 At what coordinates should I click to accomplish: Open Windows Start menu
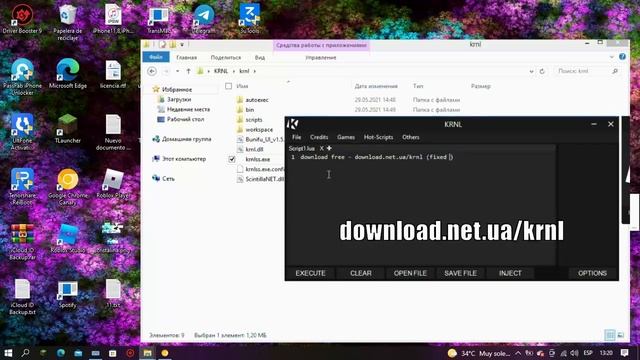[8, 353]
